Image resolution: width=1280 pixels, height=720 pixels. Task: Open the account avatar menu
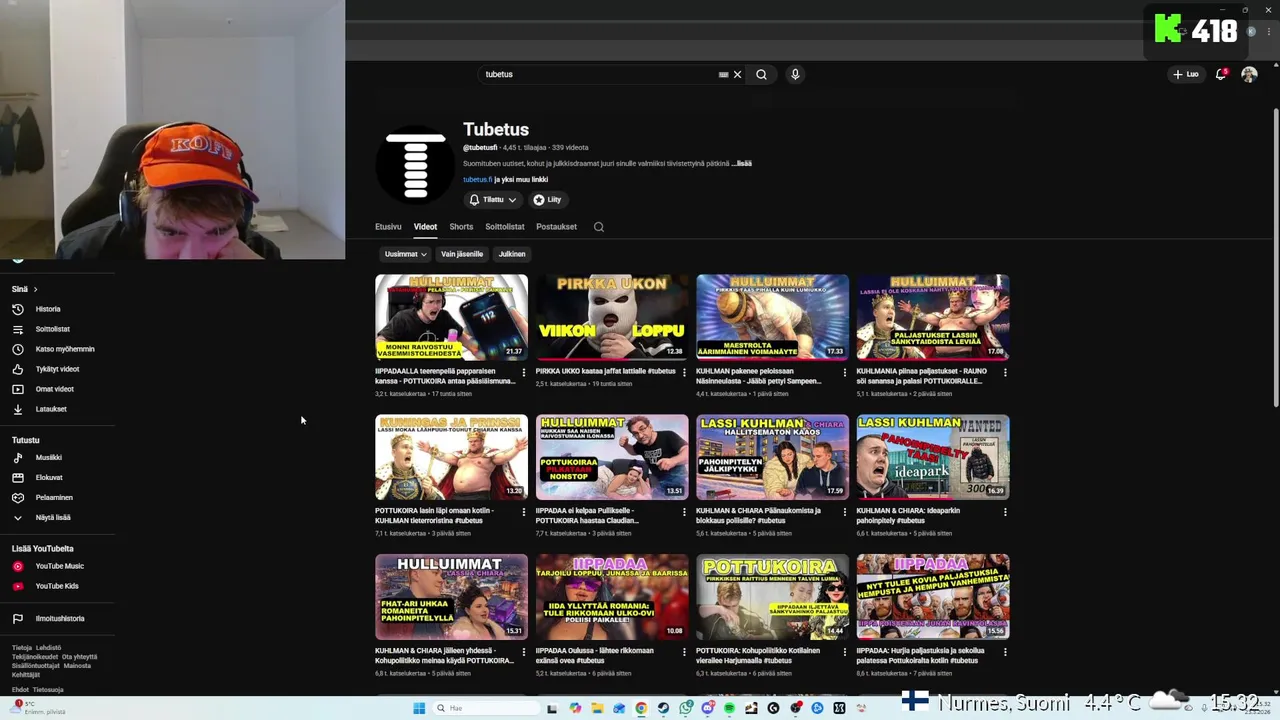pyautogui.click(x=1249, y=74)
